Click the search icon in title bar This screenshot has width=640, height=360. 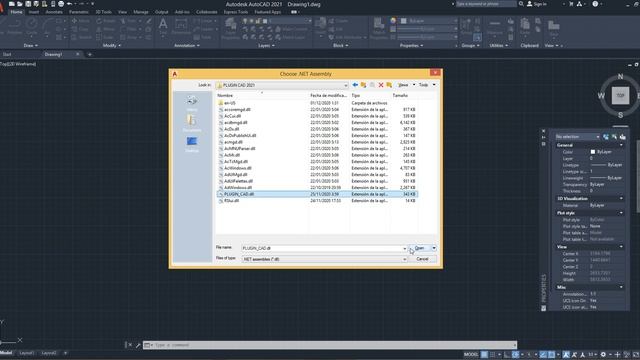521,4
